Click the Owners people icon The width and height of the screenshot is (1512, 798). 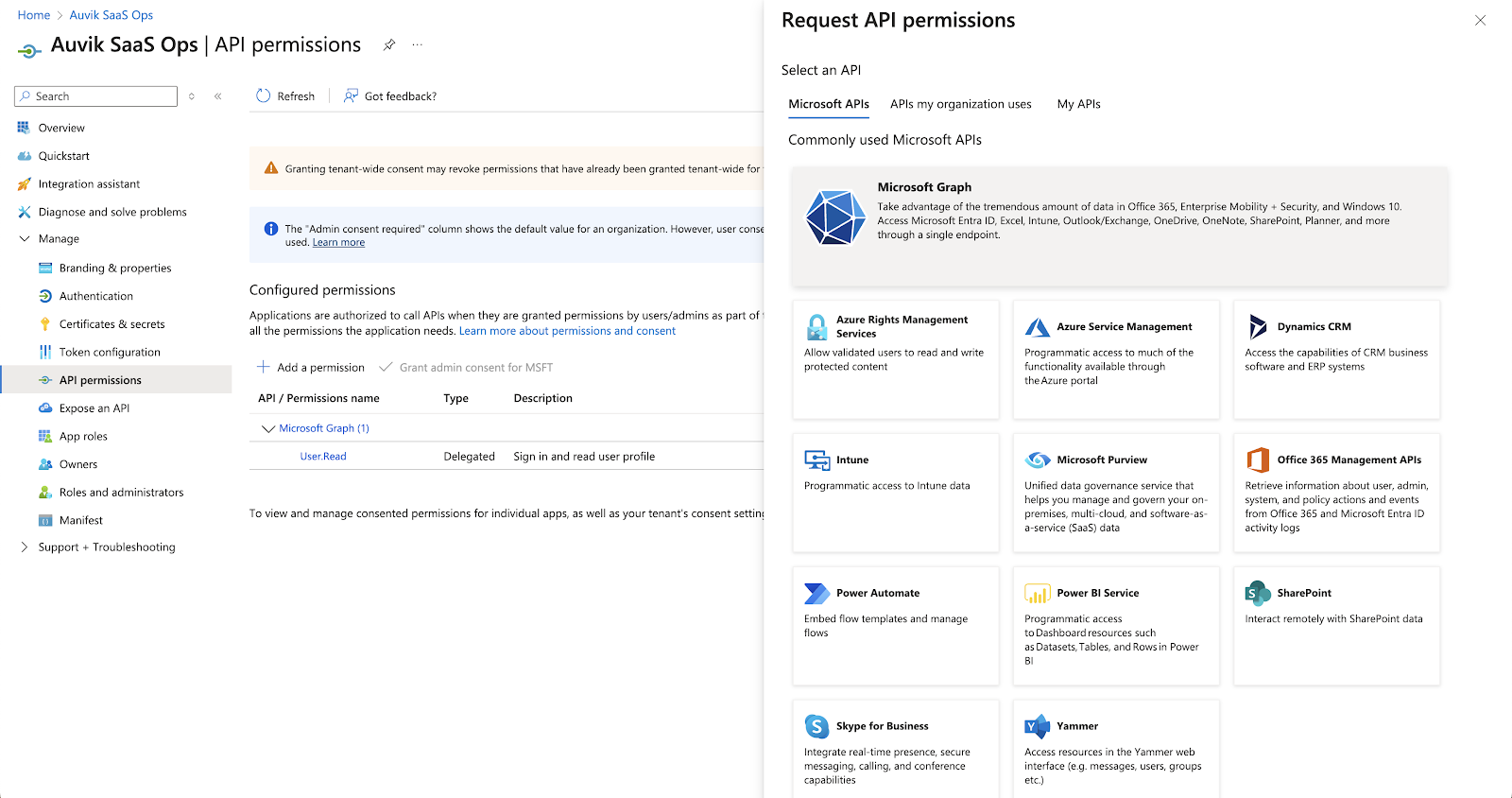click(45, 464)
